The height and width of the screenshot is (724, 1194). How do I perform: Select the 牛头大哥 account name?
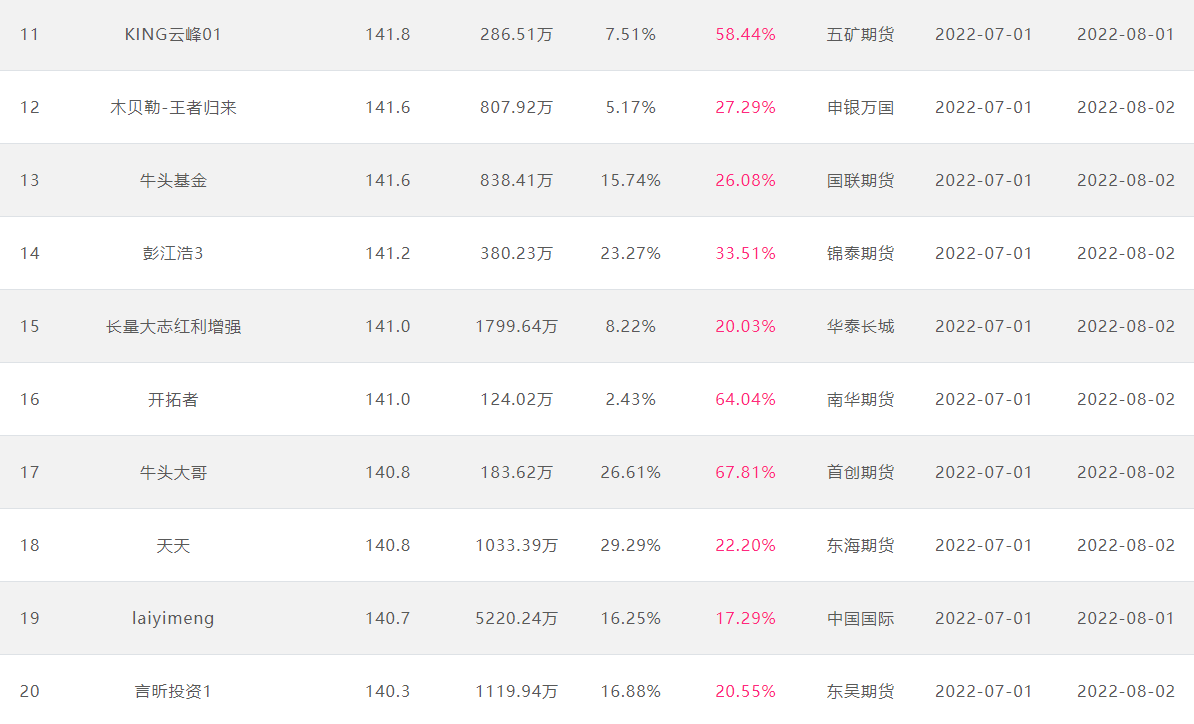(173, 473)
